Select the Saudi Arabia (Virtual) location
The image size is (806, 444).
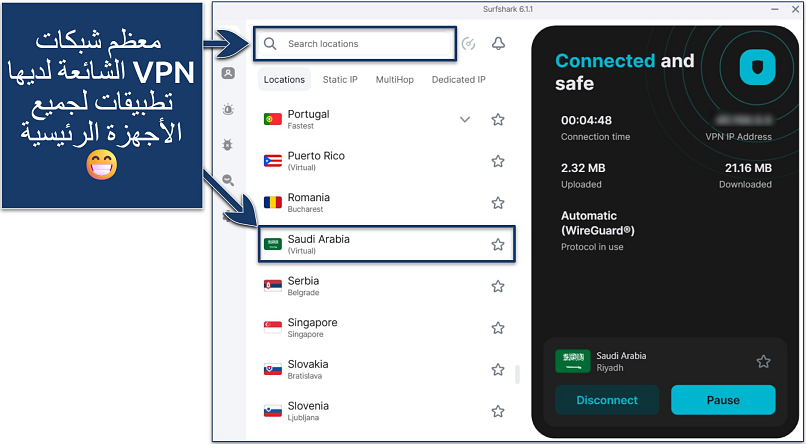[387, 245]
